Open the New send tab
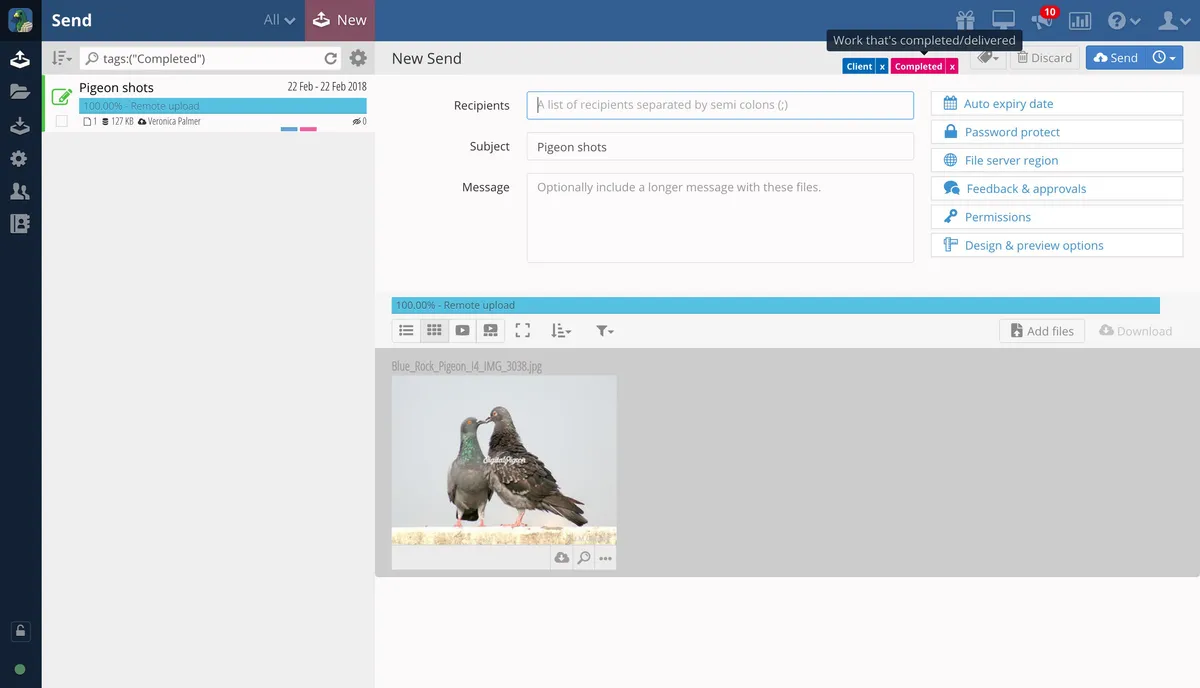The height and width of the screenshot is (688, 1200). [340, 20]
